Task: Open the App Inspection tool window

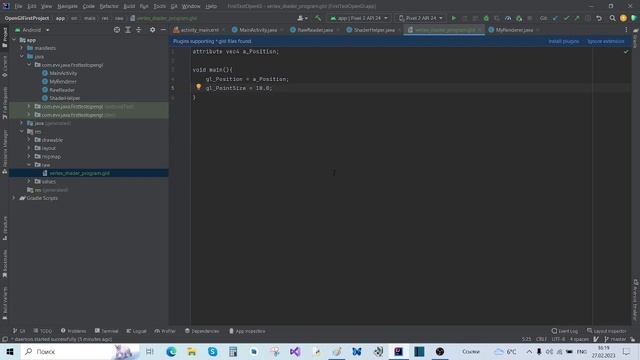Action: 247,331
